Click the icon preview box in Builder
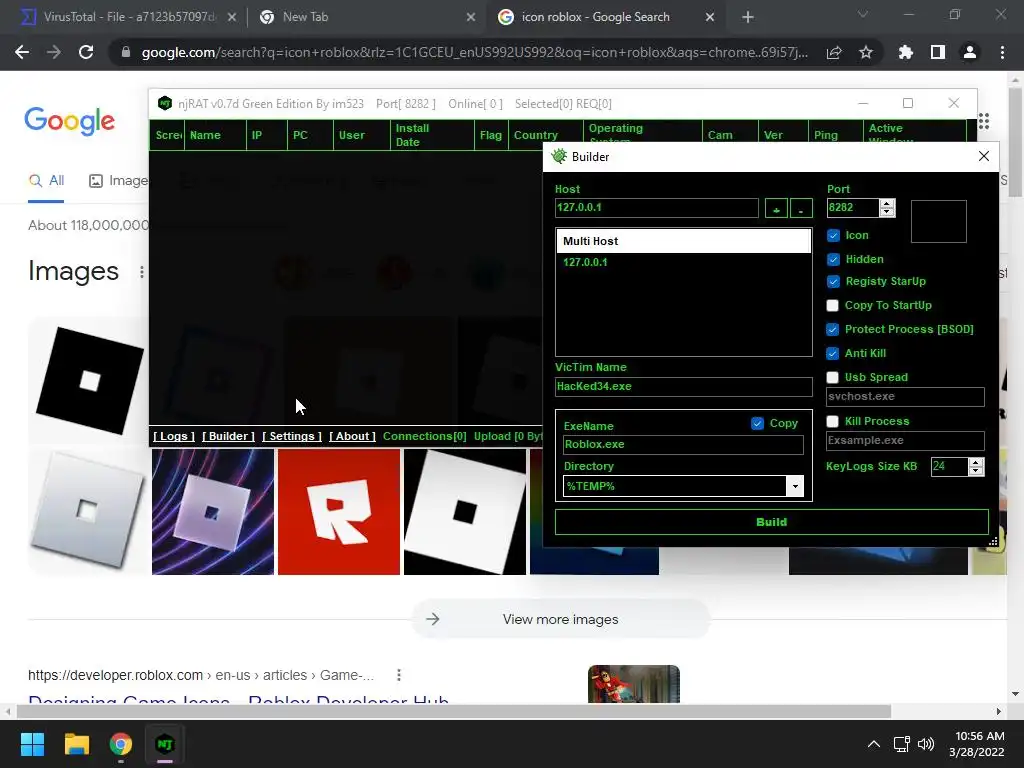The width and height of the screenshot is (1024, 768). (x=938, y=221)
